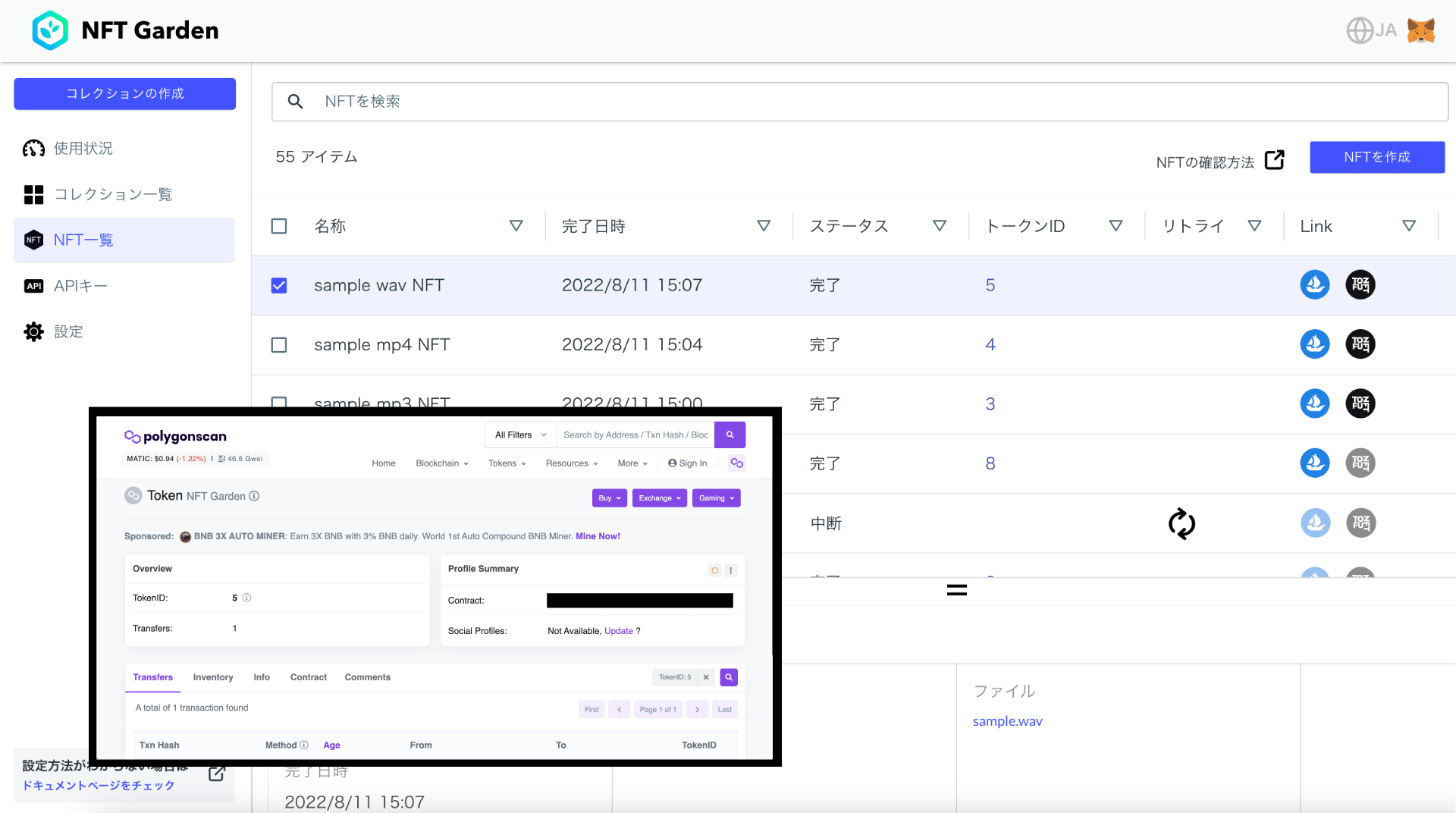
Task: Open sample wav NFT on OpenSea
Action: 1315,284
